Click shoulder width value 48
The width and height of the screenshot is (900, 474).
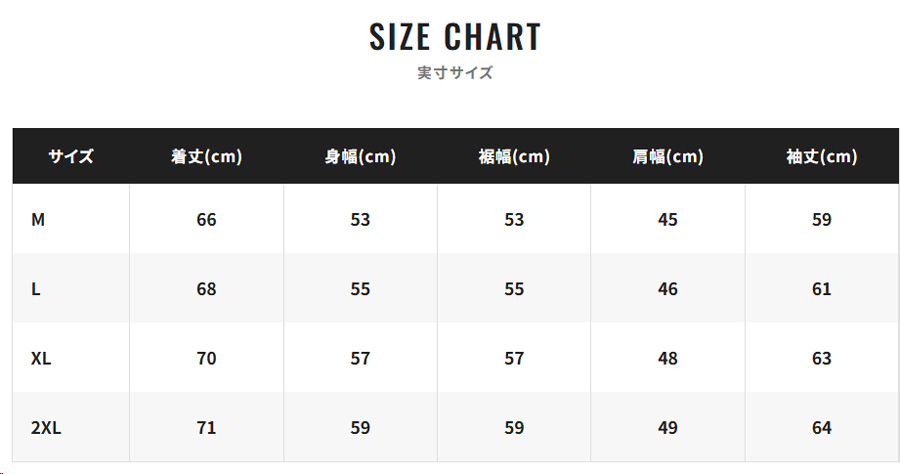click(x=668, y=358)
